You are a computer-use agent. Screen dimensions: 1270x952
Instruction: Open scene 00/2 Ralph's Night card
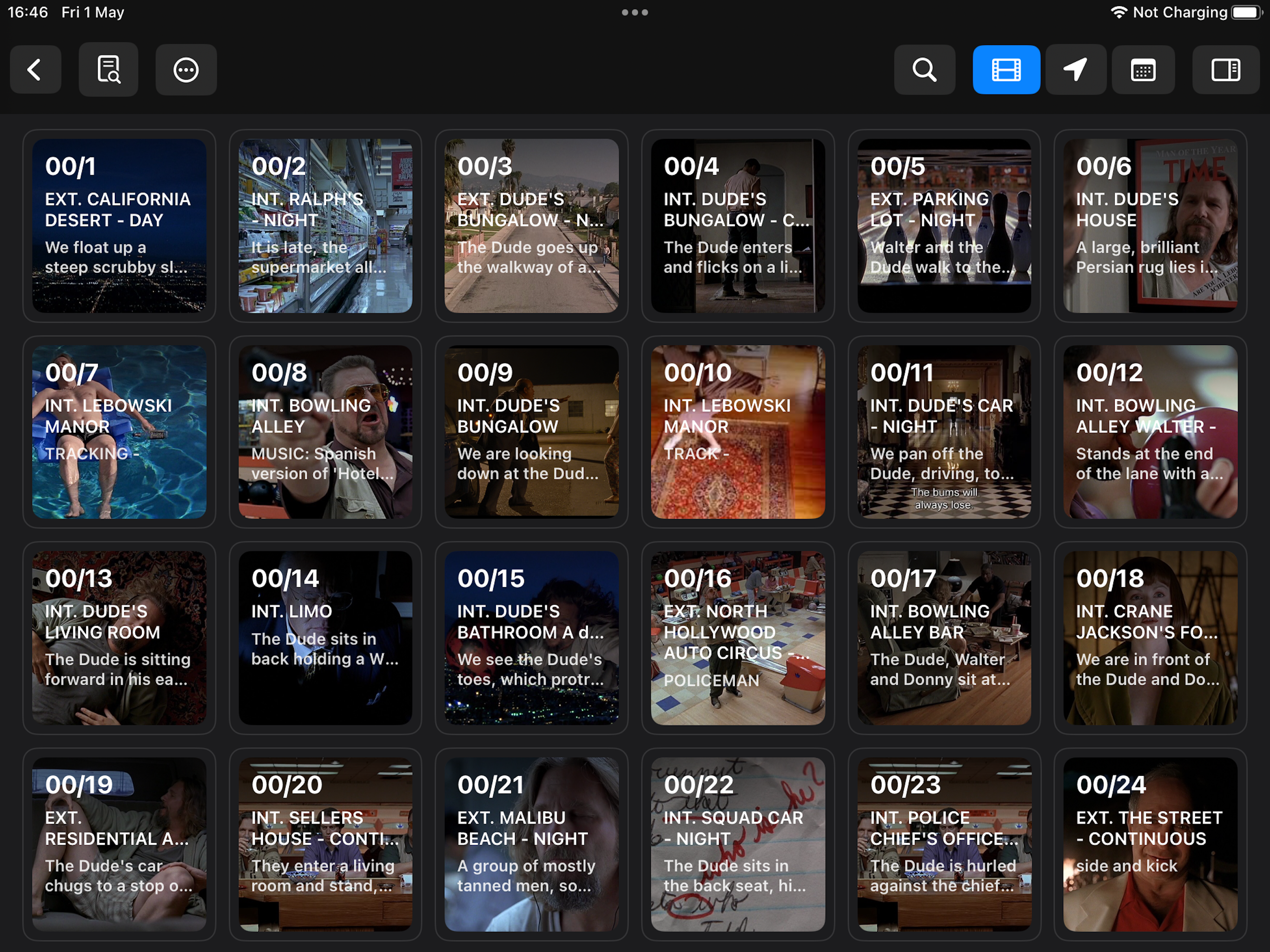click(x=325, y=225)
